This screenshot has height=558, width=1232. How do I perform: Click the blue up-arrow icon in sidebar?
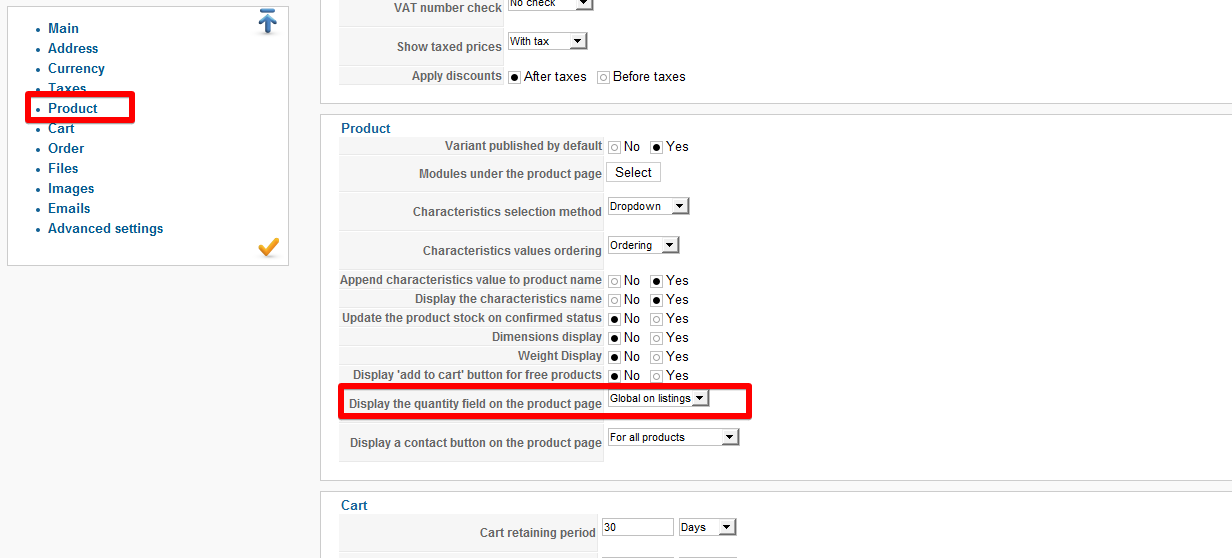coord(267,21)
